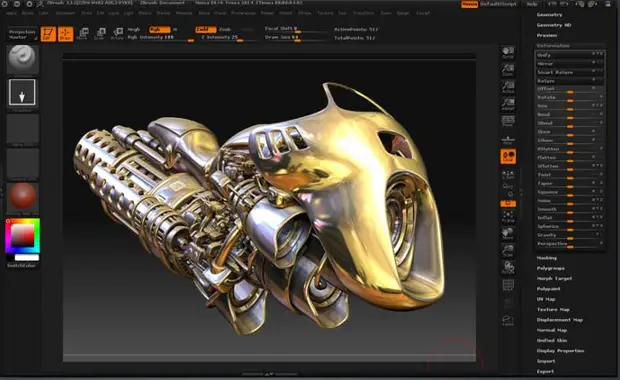Viewport: 620px width, 380px height.
Task: Expand the Masking subpalette
Action: click(546, 258)
